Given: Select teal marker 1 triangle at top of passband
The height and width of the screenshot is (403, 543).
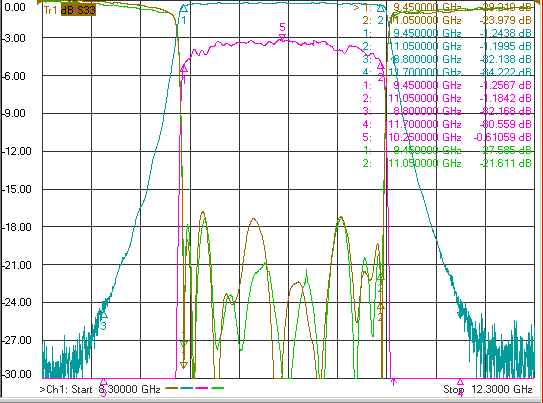Looking at the screenshot, I should pos(184,9).
